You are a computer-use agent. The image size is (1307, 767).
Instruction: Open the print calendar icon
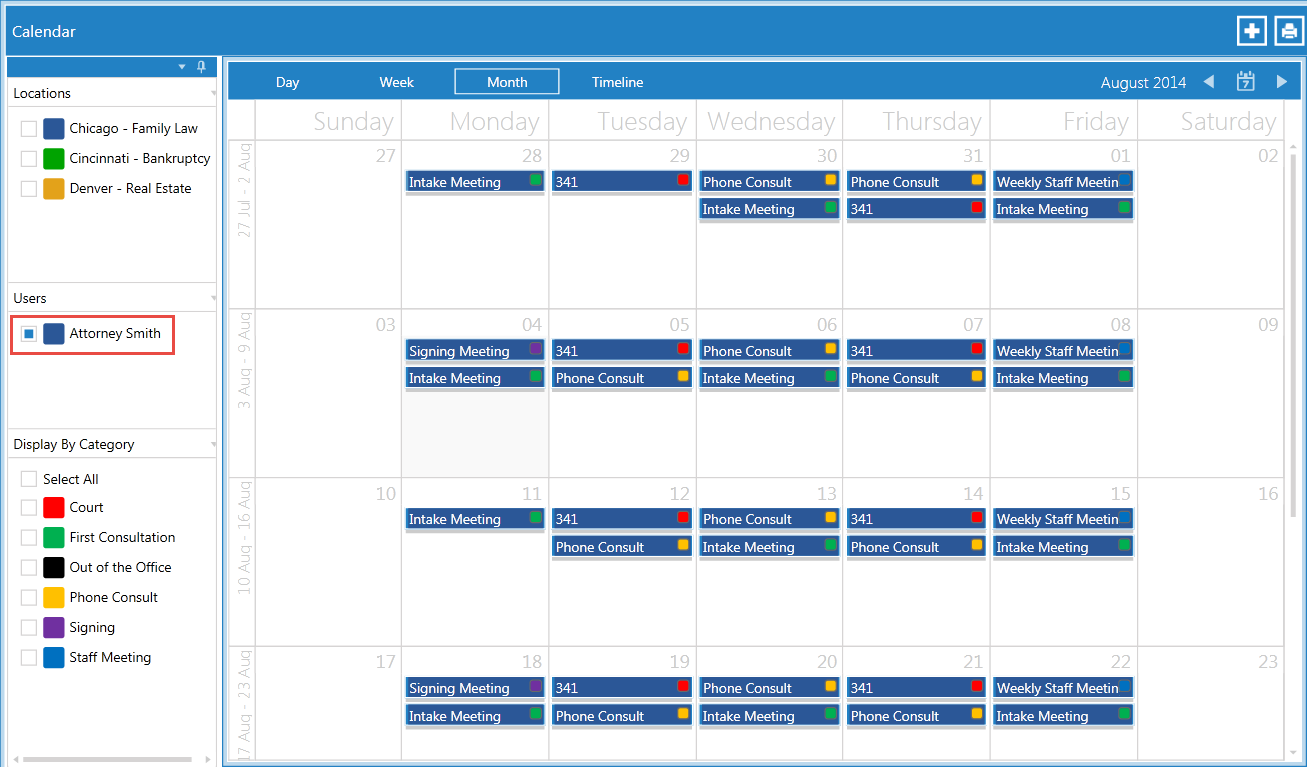click(x=1288, y=30)
